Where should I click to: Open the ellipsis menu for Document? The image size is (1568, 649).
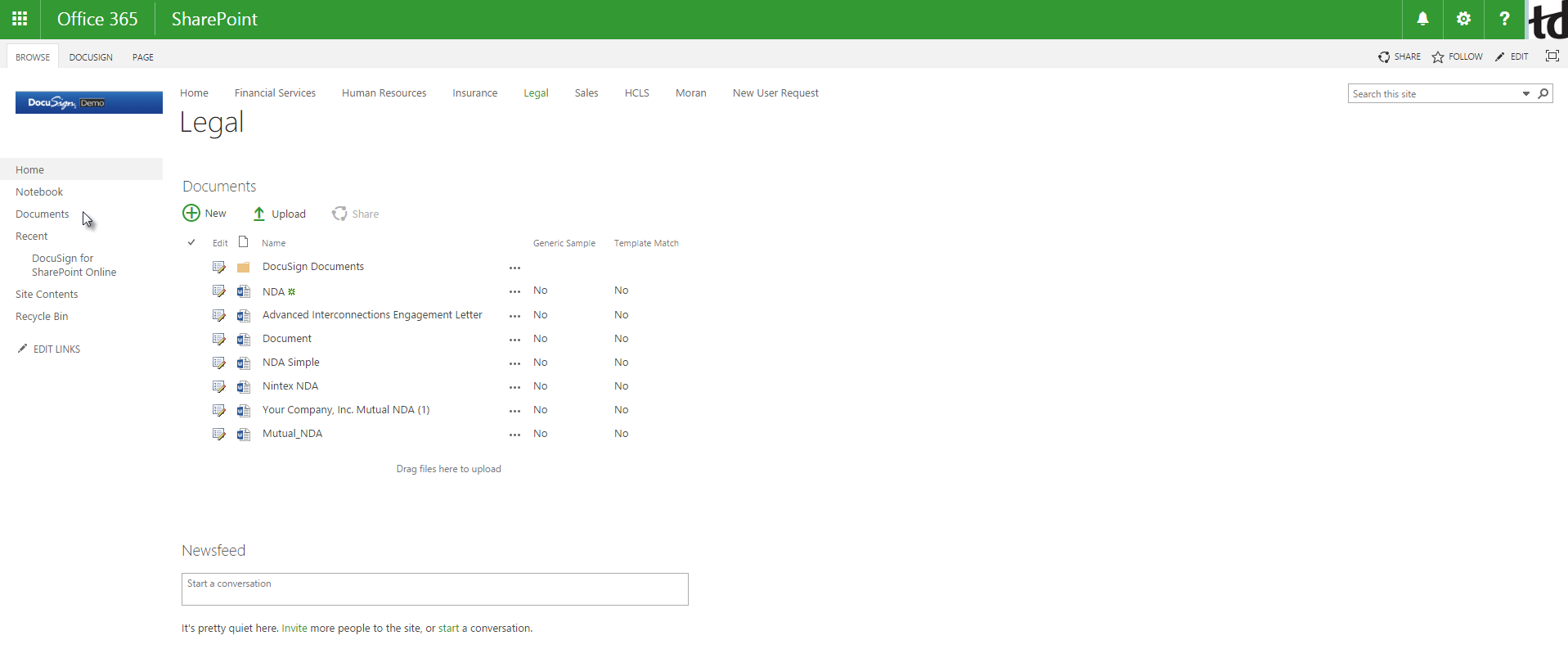click(514, 340)
